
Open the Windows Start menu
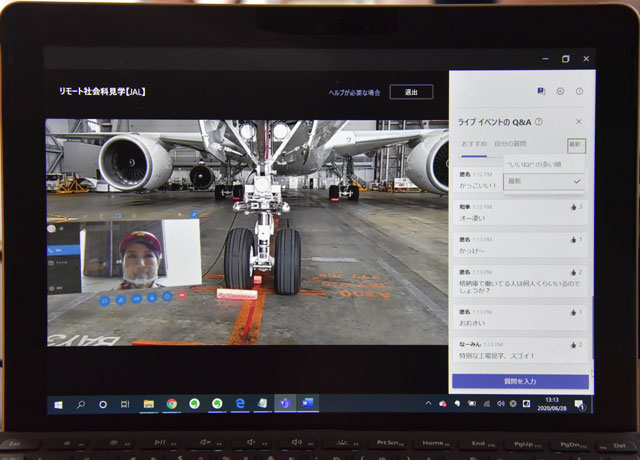59,403
